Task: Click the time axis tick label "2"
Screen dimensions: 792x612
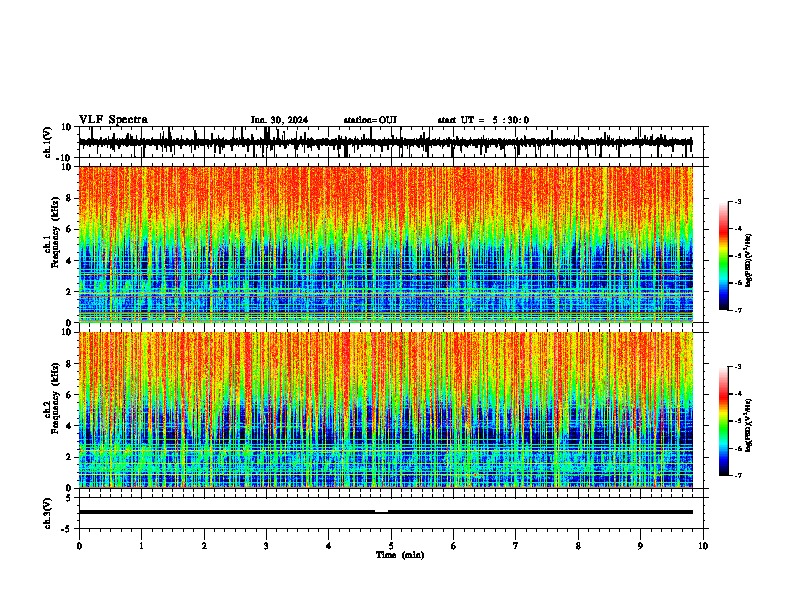Action: (x=204, y=546)
